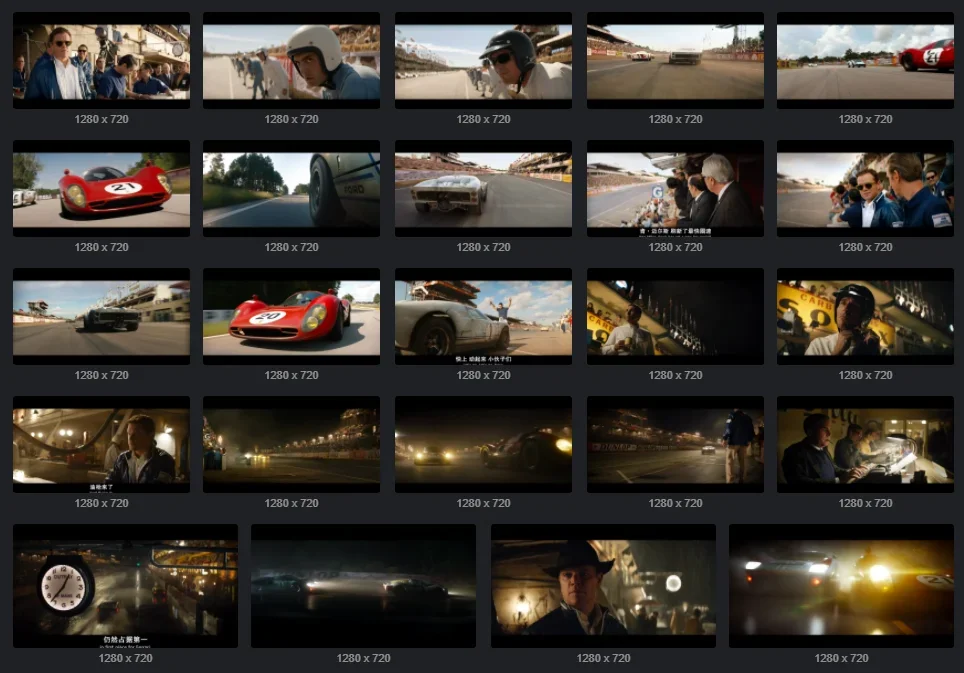Select thumbnail of driver in white helmet
This screenshot has width=964, height=673.
(x=291, y=60)
